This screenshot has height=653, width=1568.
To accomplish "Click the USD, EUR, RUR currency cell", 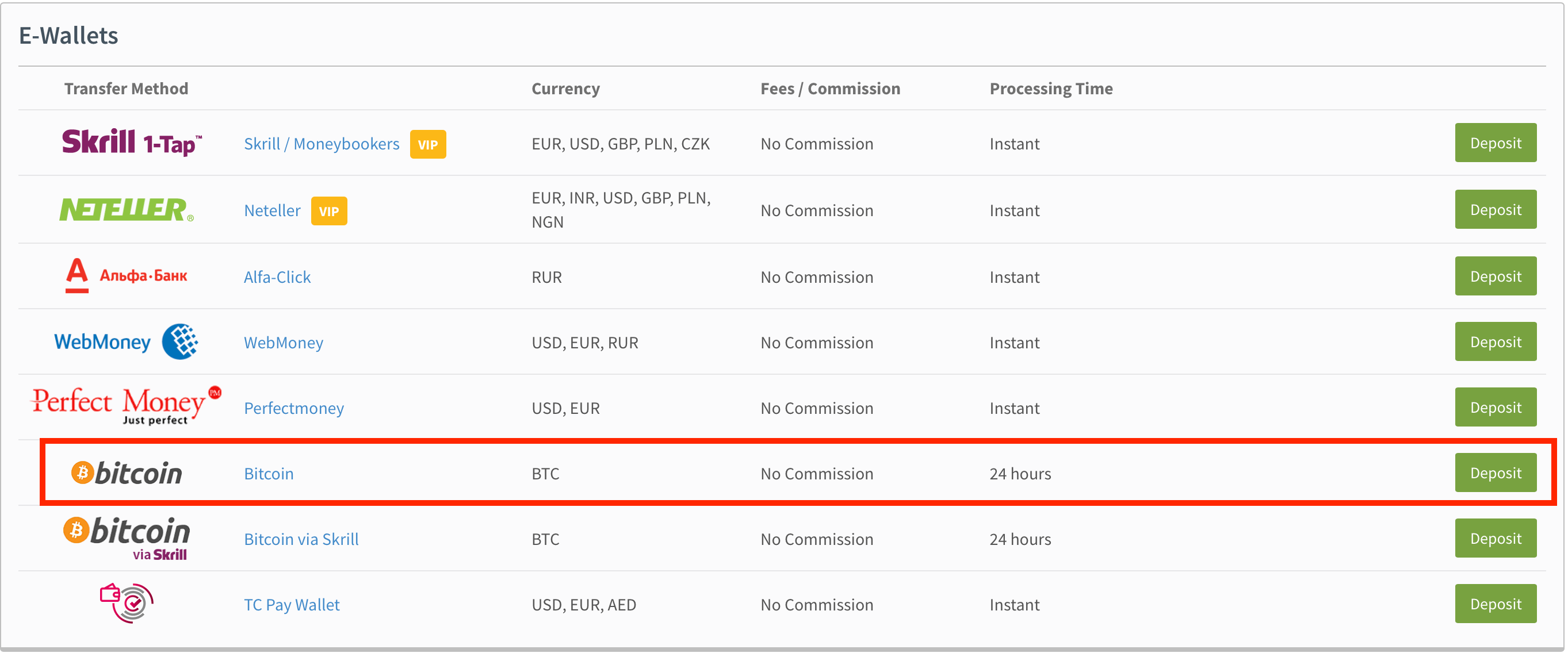I will coord(585,343).
